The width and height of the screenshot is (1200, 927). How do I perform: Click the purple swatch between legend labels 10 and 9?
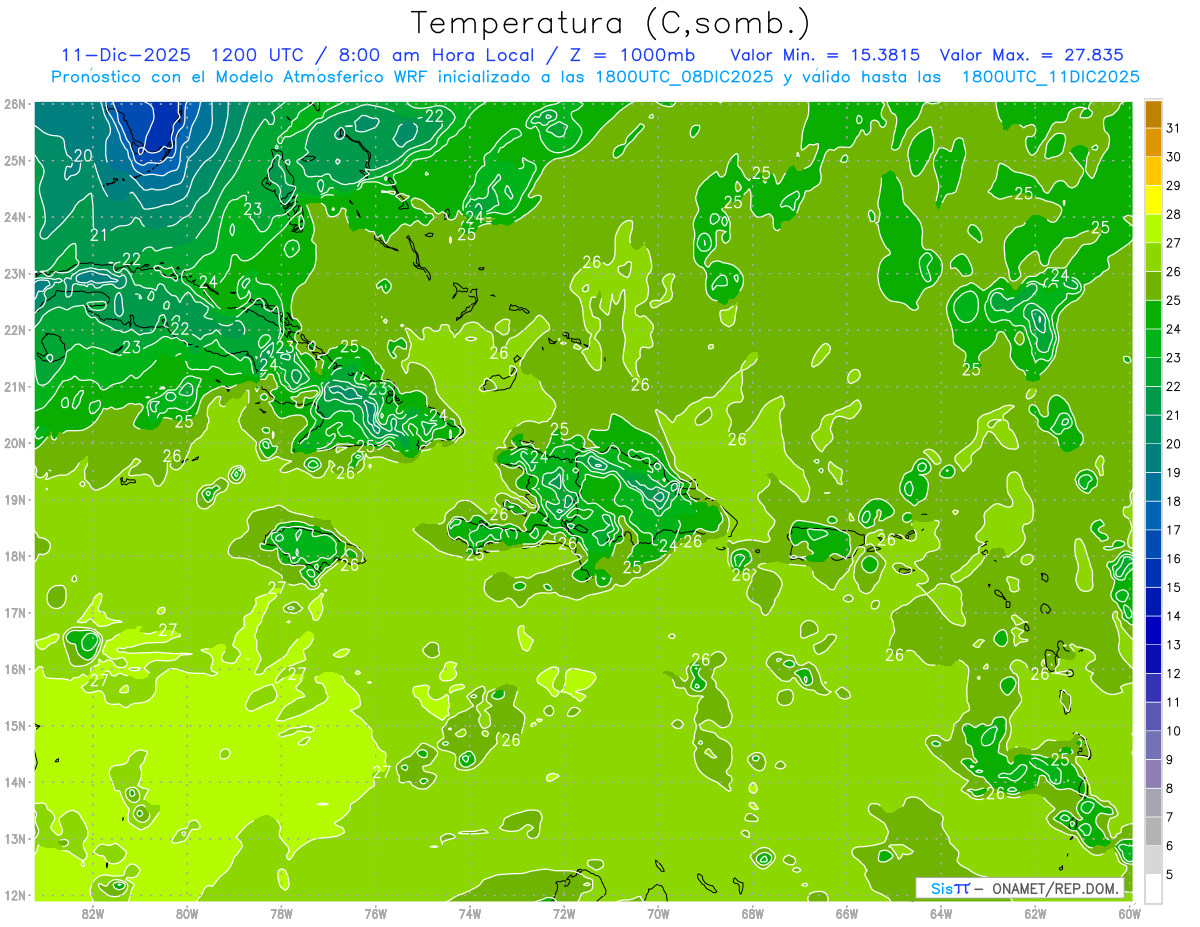[1153, 745]
